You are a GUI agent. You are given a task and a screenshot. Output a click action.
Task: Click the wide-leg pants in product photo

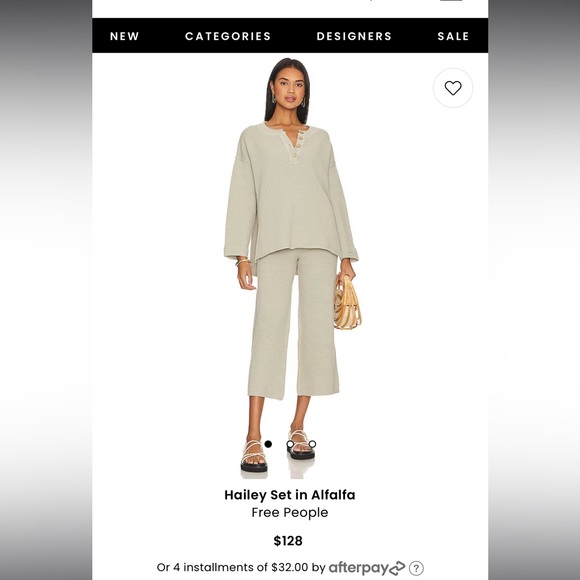coord(293,326)
